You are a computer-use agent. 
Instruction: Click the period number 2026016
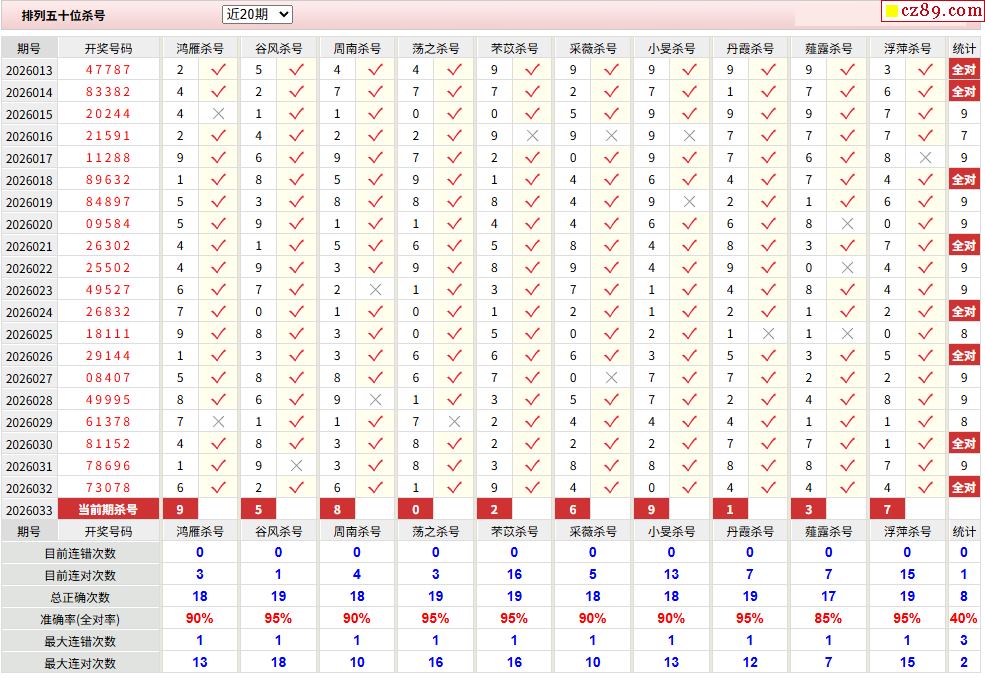(29, 136)
